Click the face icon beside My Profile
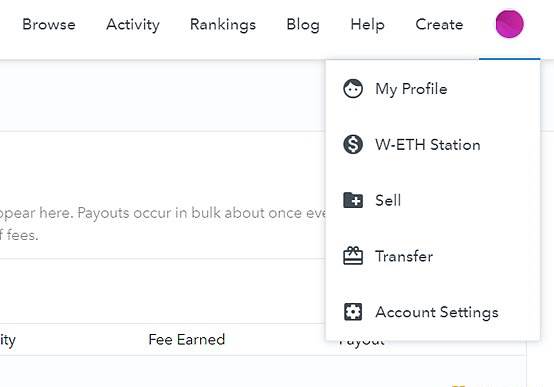This screenshot has width=554, height=387. coord(353,88)
